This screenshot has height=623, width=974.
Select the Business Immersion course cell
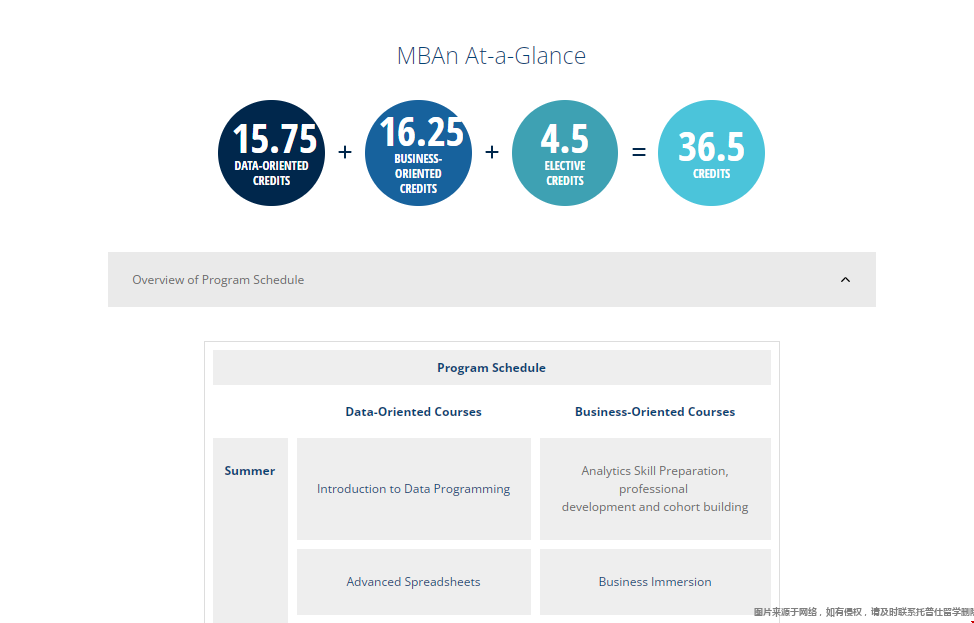pyautogui.click(x=655, y=582)
